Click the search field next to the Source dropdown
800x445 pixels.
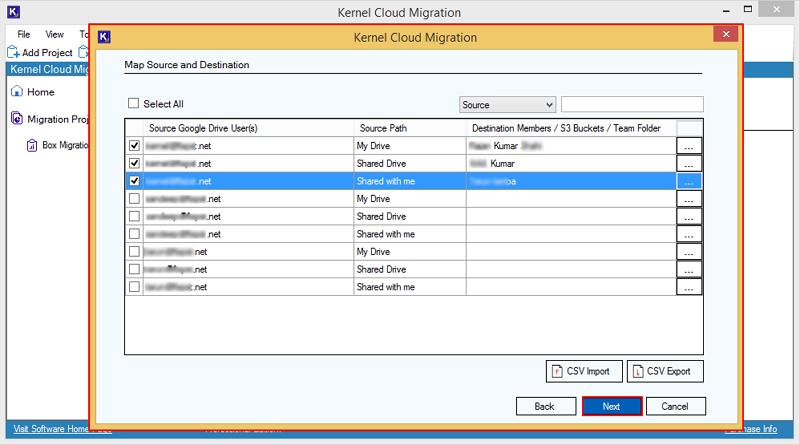(632, 104)
